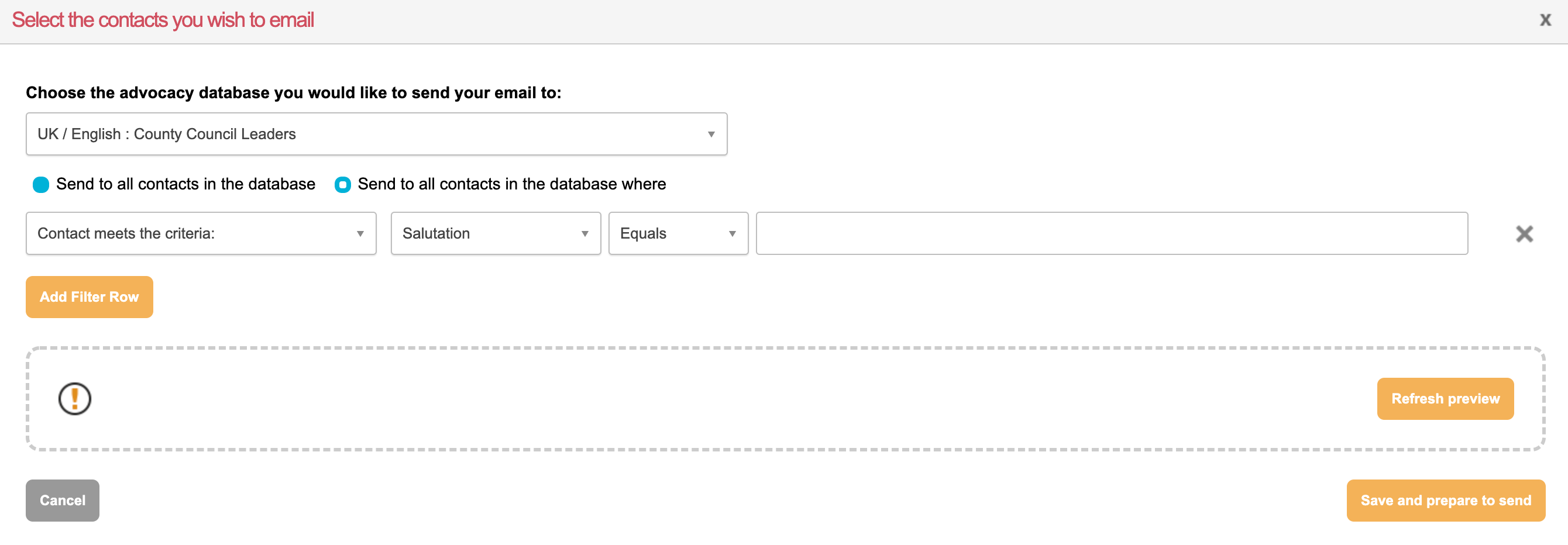Click the exclamation warning icon
Viewport: 1568px width, 545px height.
click(x=74, y=399)
